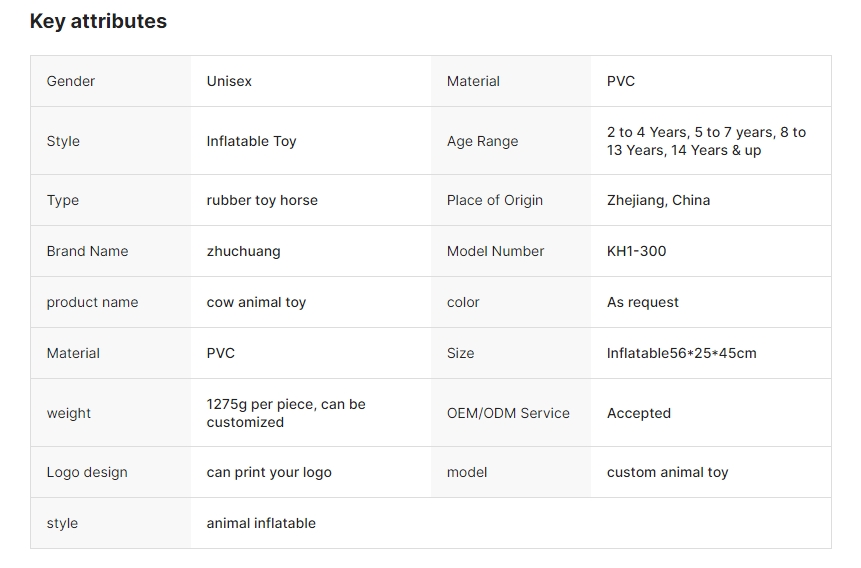Image resolution: width=861 pixels, height=568 pixels.
Task: Select the As request color value
Action: pos(642,302)
